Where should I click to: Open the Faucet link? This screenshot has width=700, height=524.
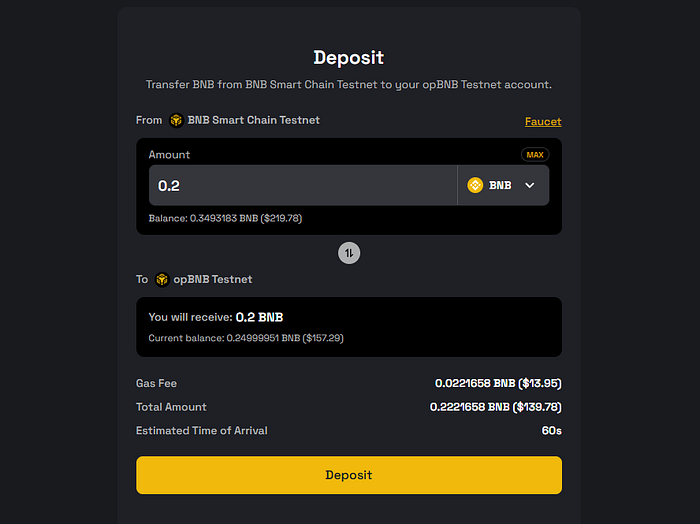(x=543, y=121)
